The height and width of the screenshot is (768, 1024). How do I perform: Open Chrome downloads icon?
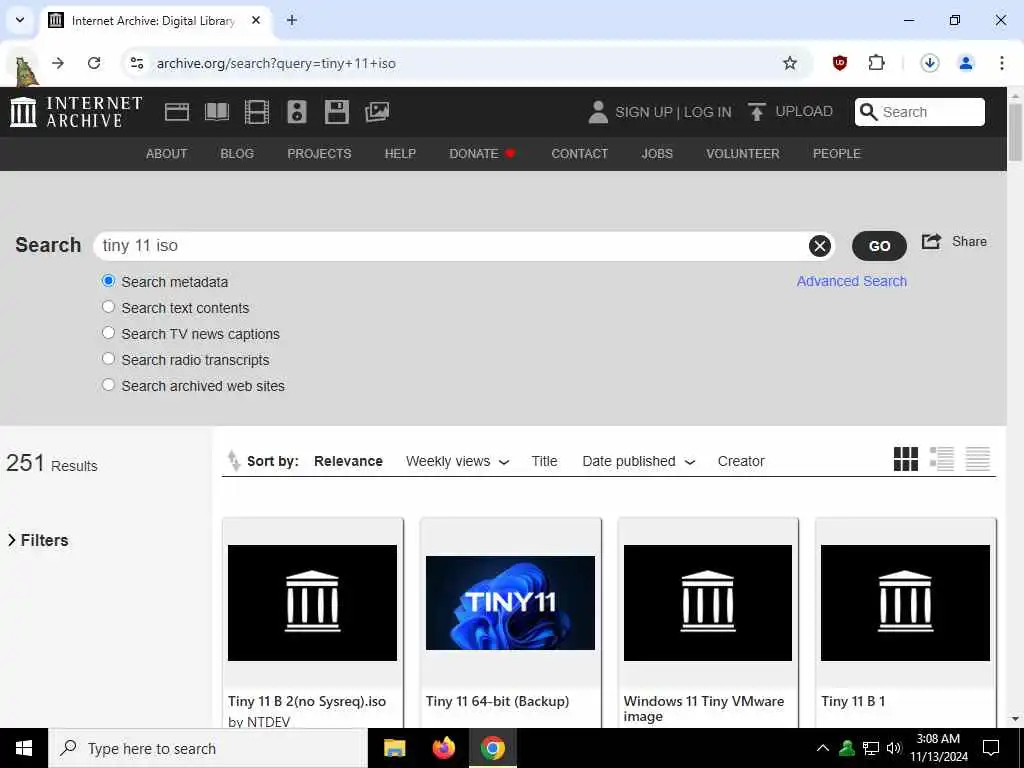[929, 63]
